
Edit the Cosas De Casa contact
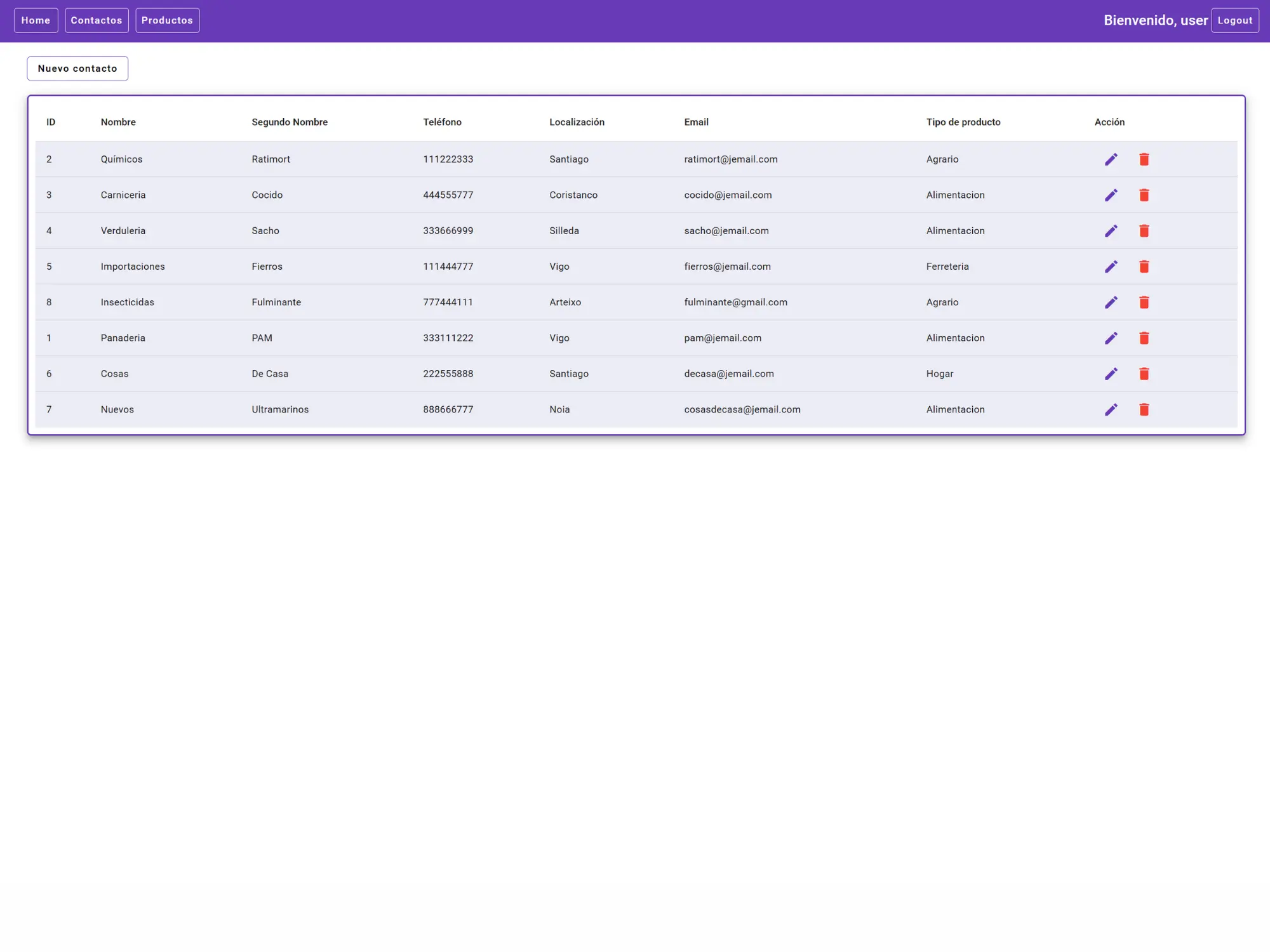(x=1111, y=374)
